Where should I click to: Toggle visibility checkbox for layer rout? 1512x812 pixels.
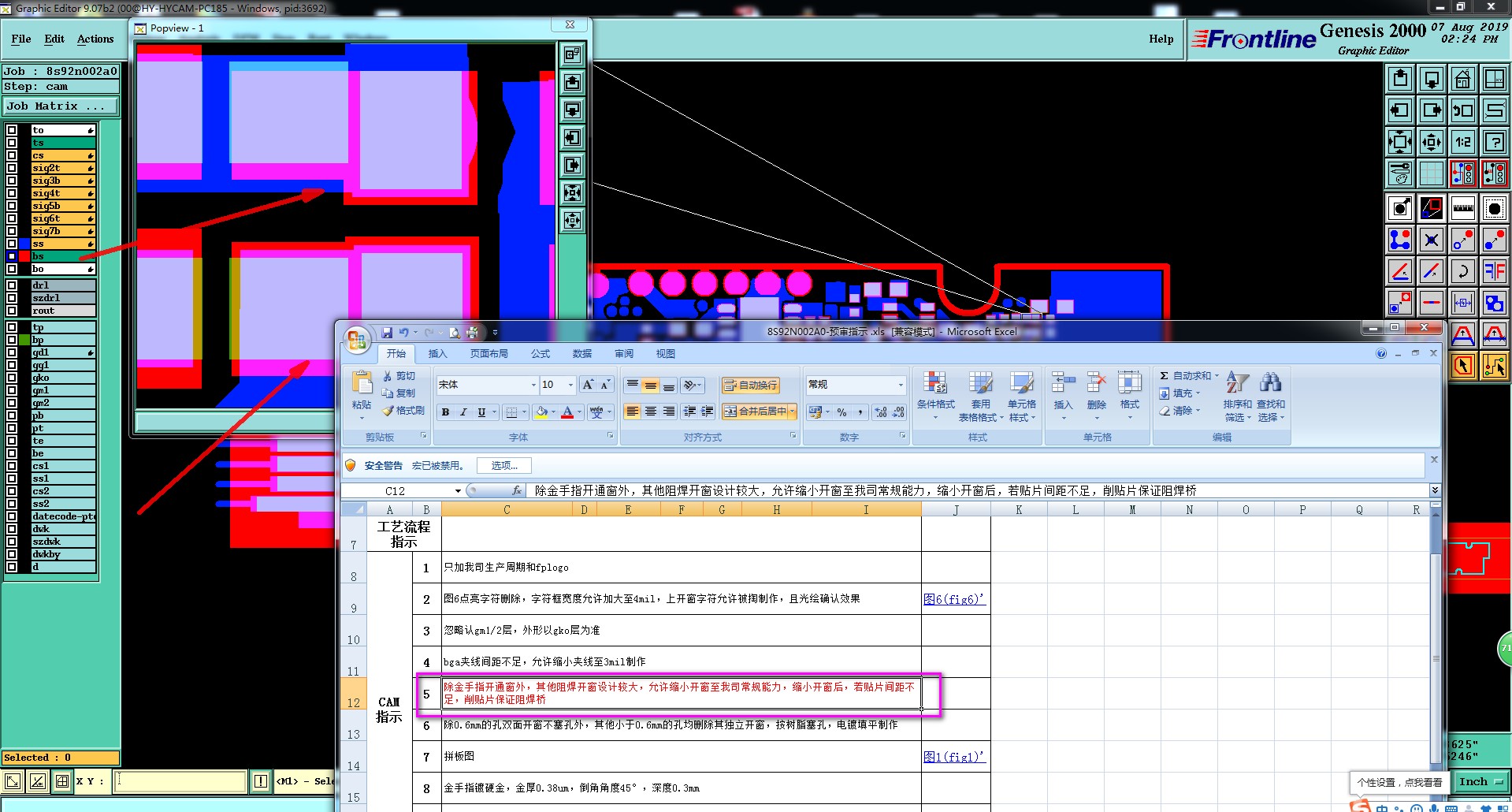coord(12,311)
